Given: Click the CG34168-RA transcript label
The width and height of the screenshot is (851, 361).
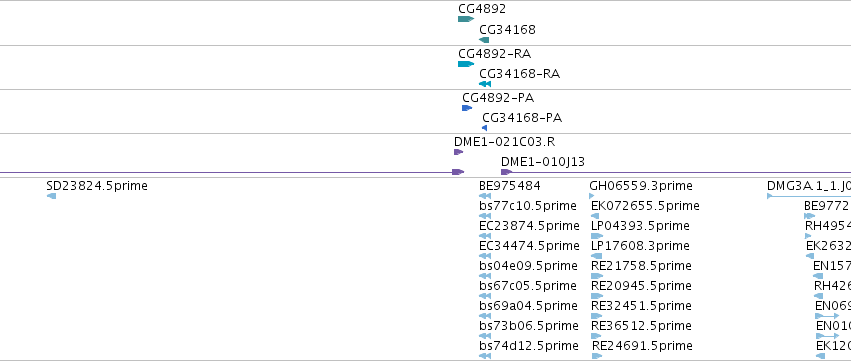Looking at the screenshot, I should [x=519, y=73].
